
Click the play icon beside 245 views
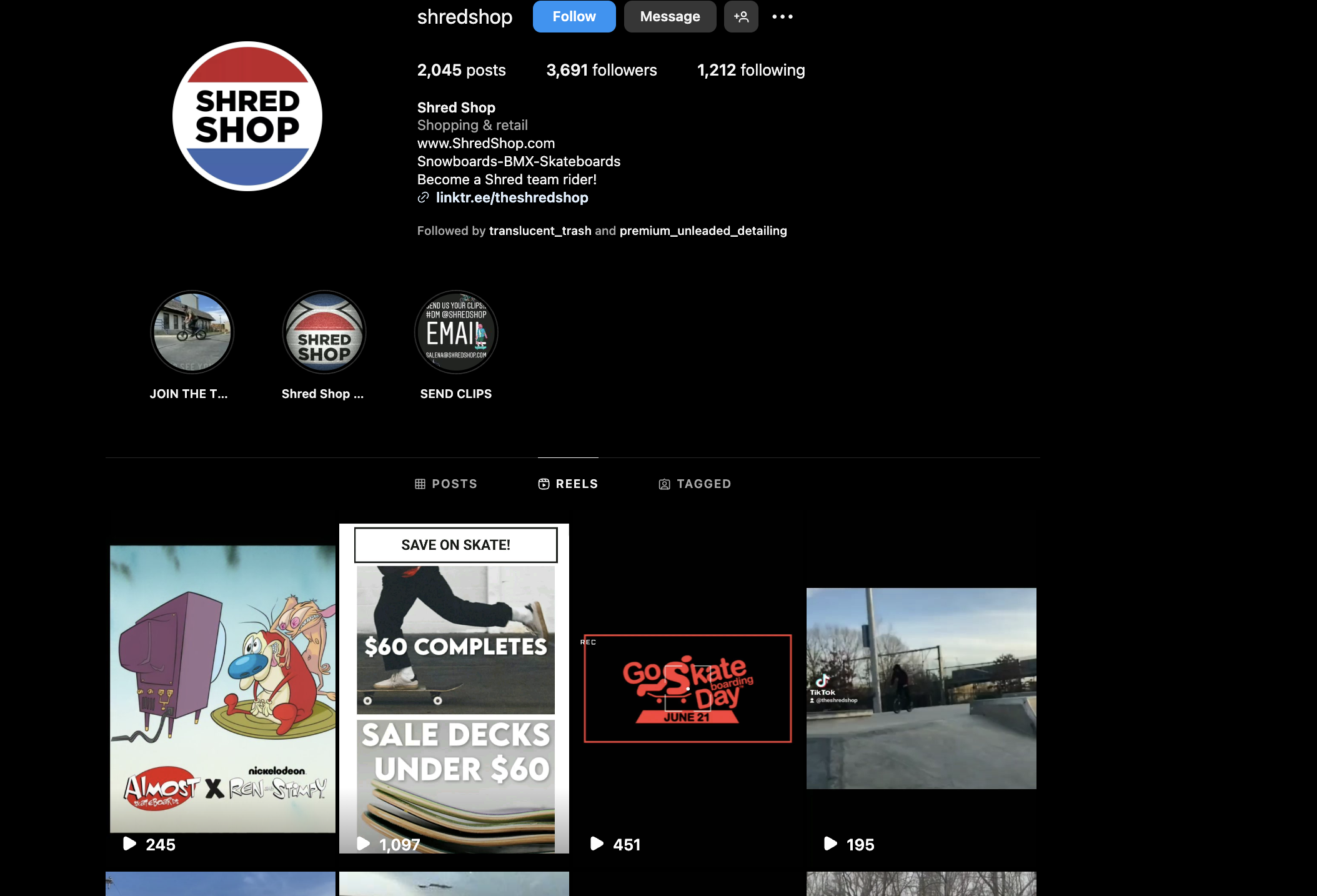129,844
